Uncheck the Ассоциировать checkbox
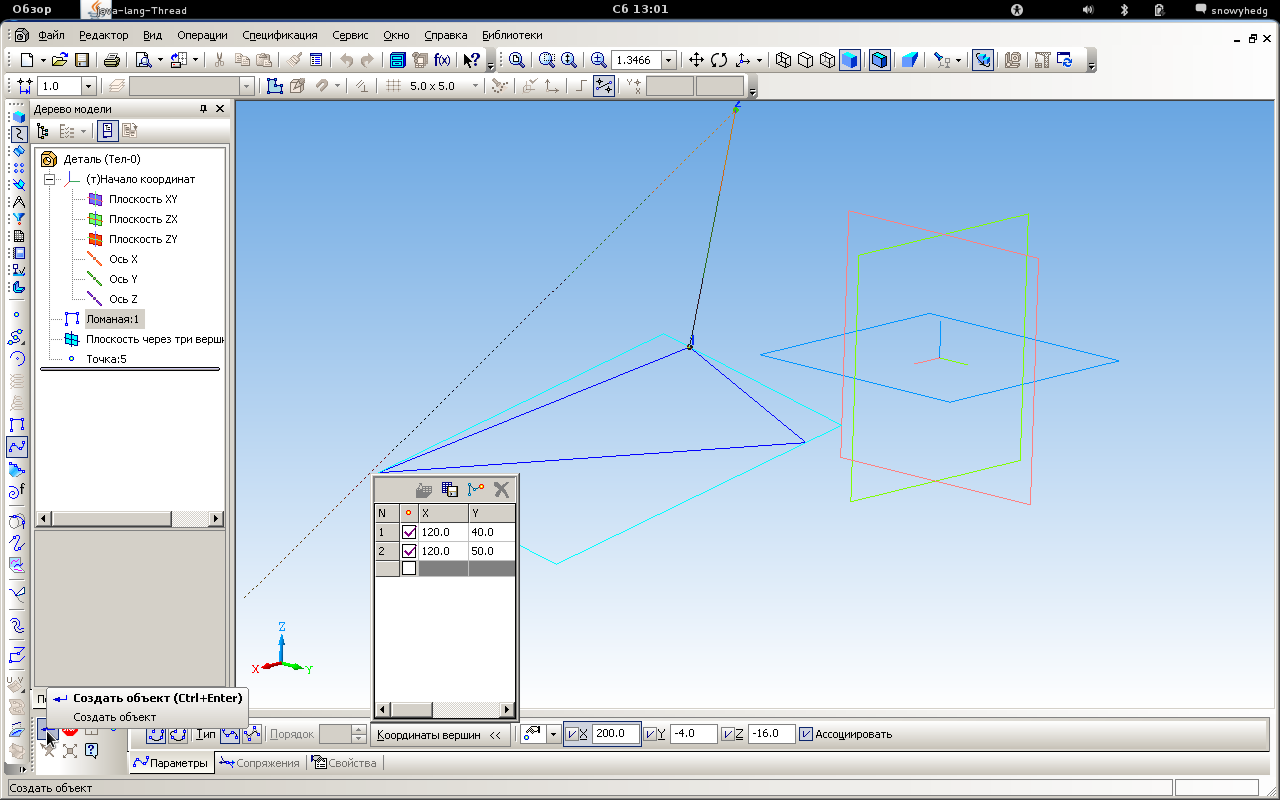 [x=806, y=734]
